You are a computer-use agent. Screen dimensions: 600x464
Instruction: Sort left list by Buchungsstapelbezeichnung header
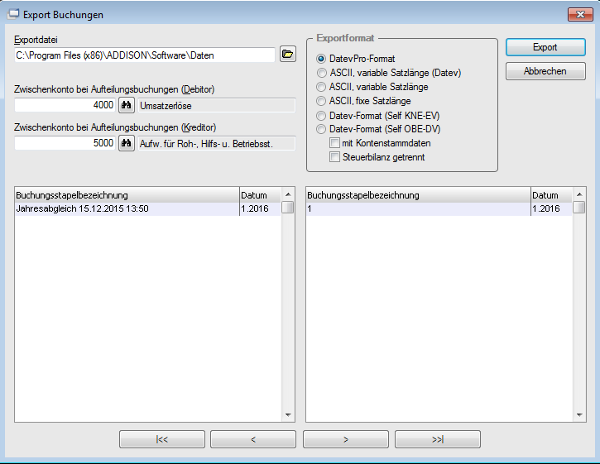click(x=127, y=195)
